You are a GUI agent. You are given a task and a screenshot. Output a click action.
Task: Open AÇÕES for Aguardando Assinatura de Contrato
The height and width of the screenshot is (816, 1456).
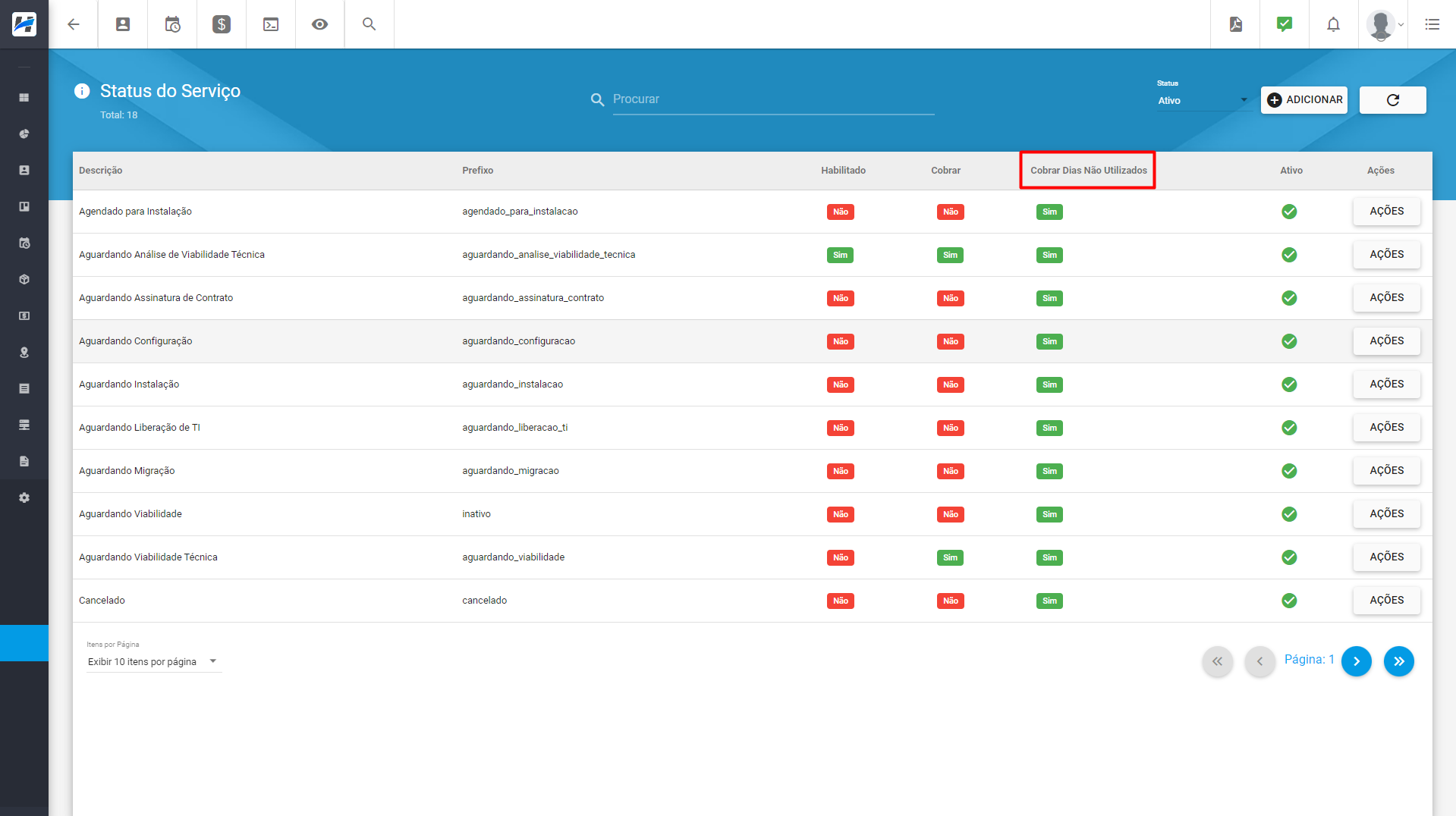click(1386, 298)
